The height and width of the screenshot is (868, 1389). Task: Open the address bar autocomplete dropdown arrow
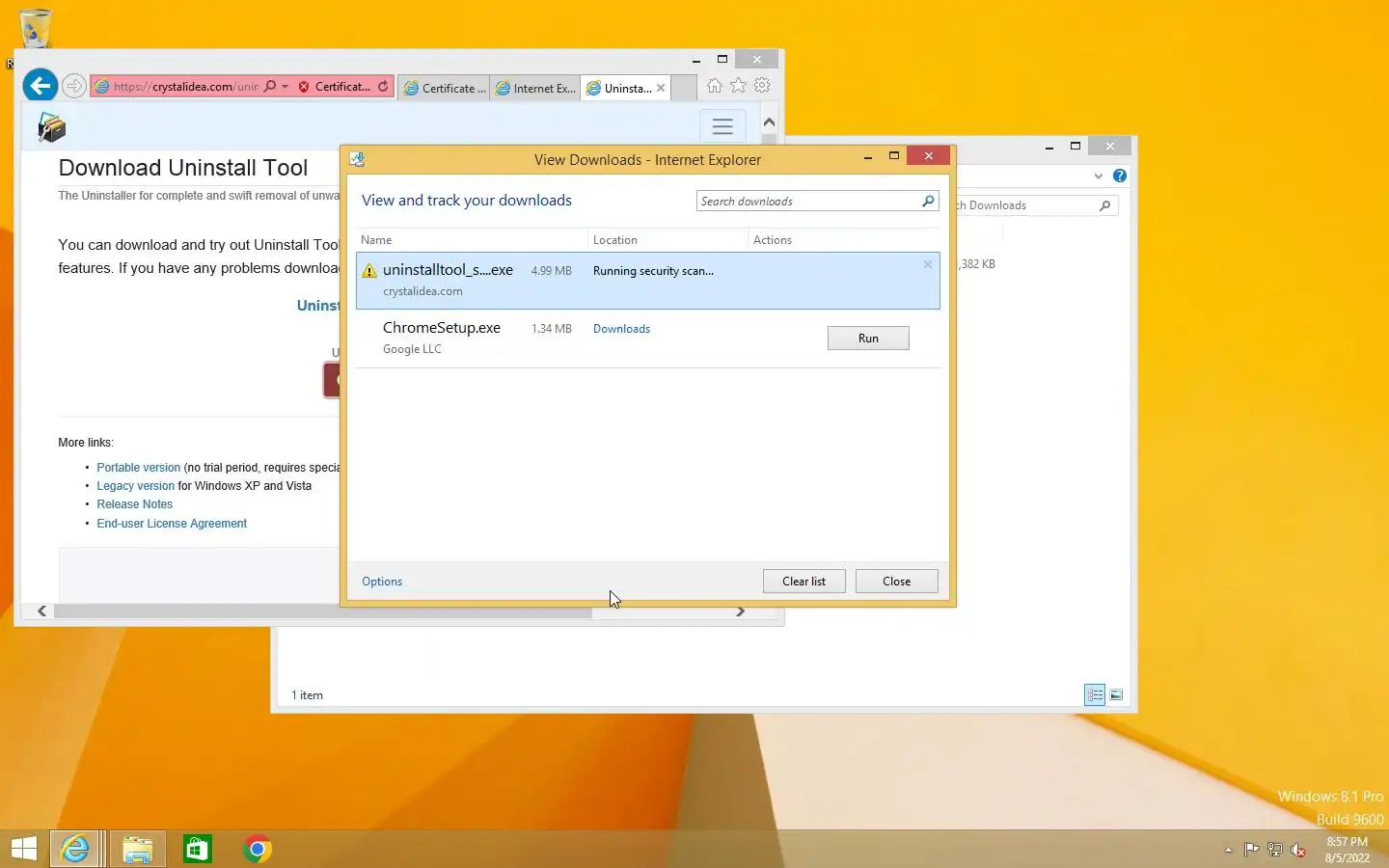click(285, 87)
